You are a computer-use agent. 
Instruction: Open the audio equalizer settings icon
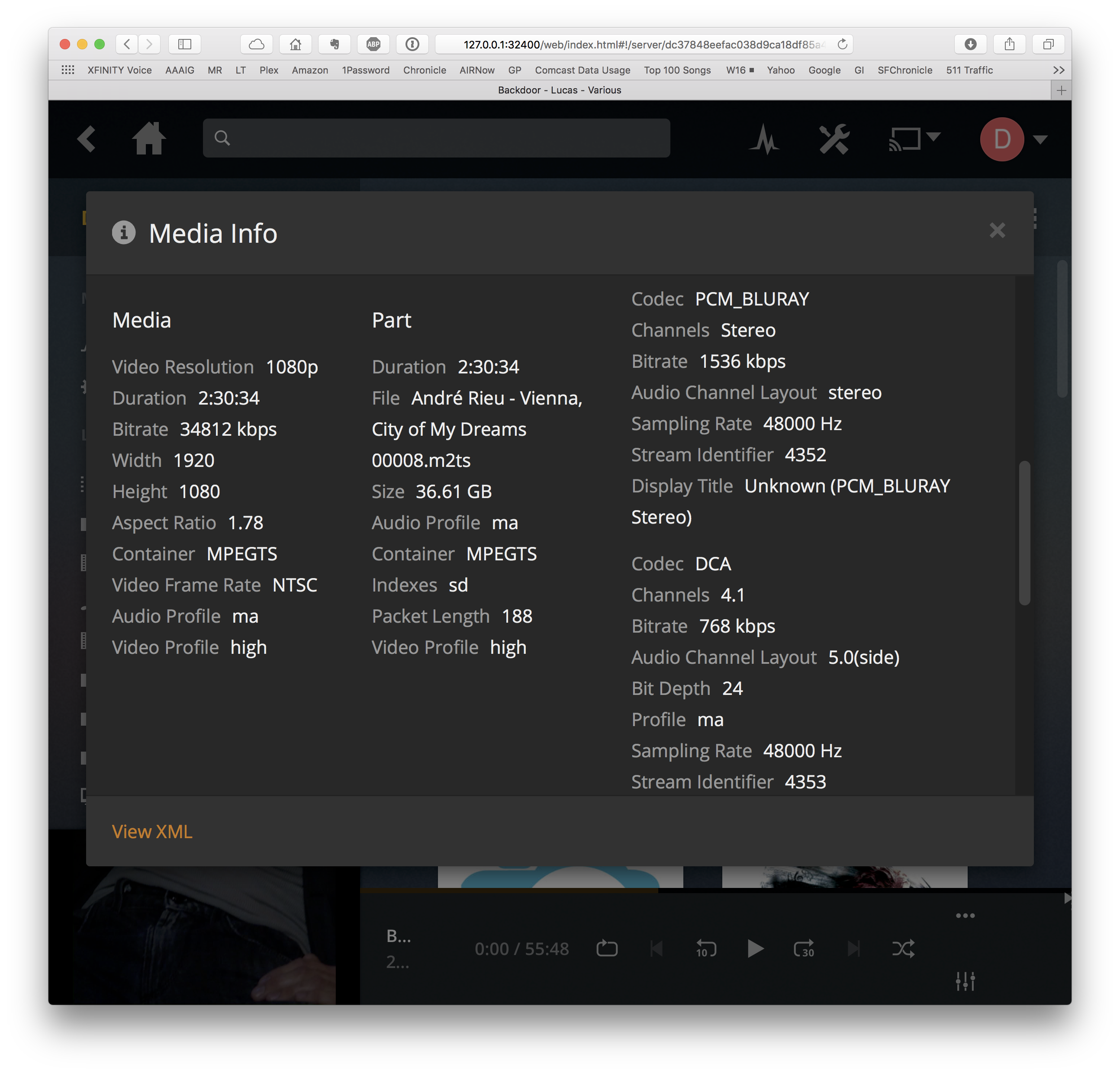point(965,981)
